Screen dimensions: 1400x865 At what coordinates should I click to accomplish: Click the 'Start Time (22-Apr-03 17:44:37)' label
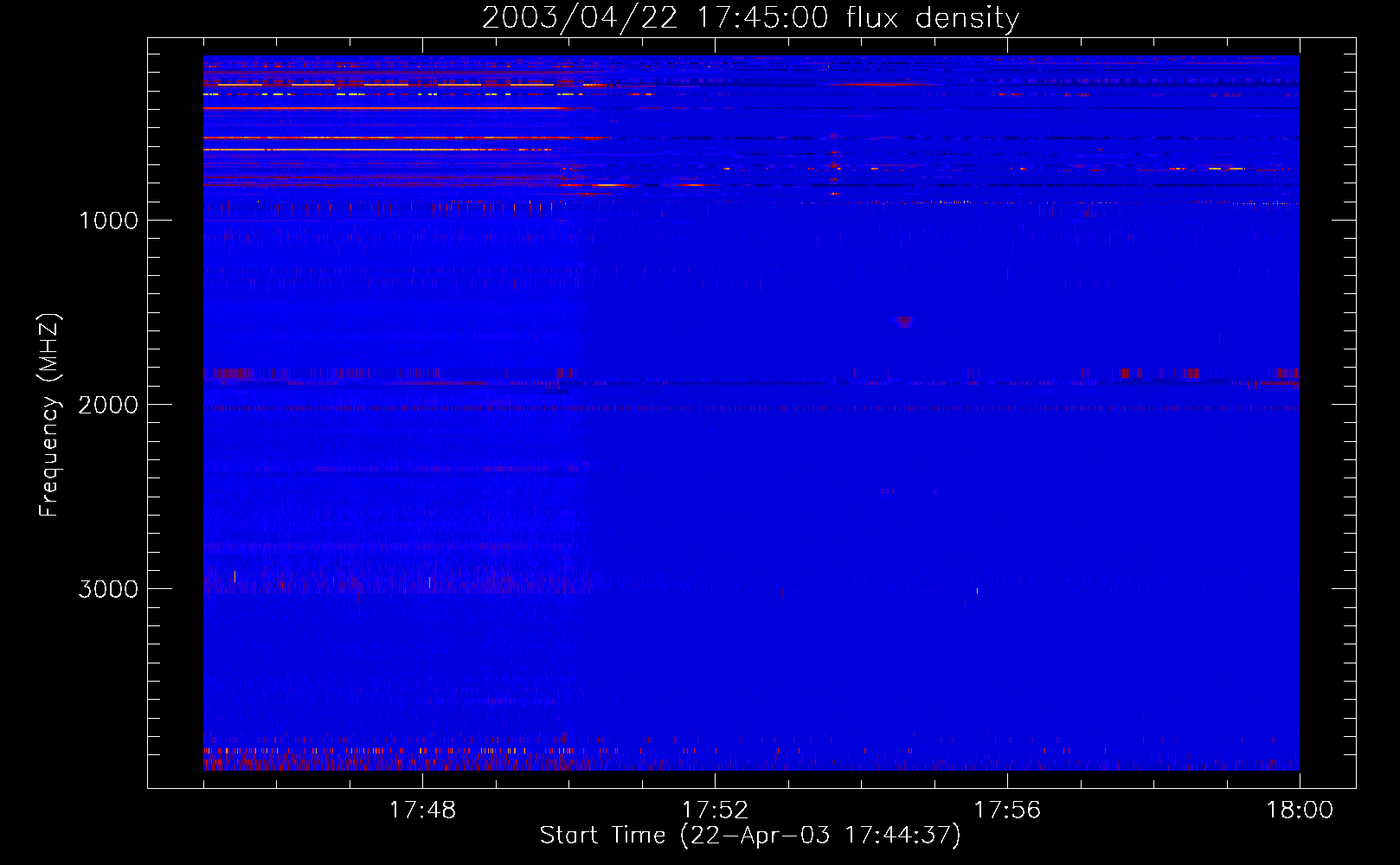(750, 836)
